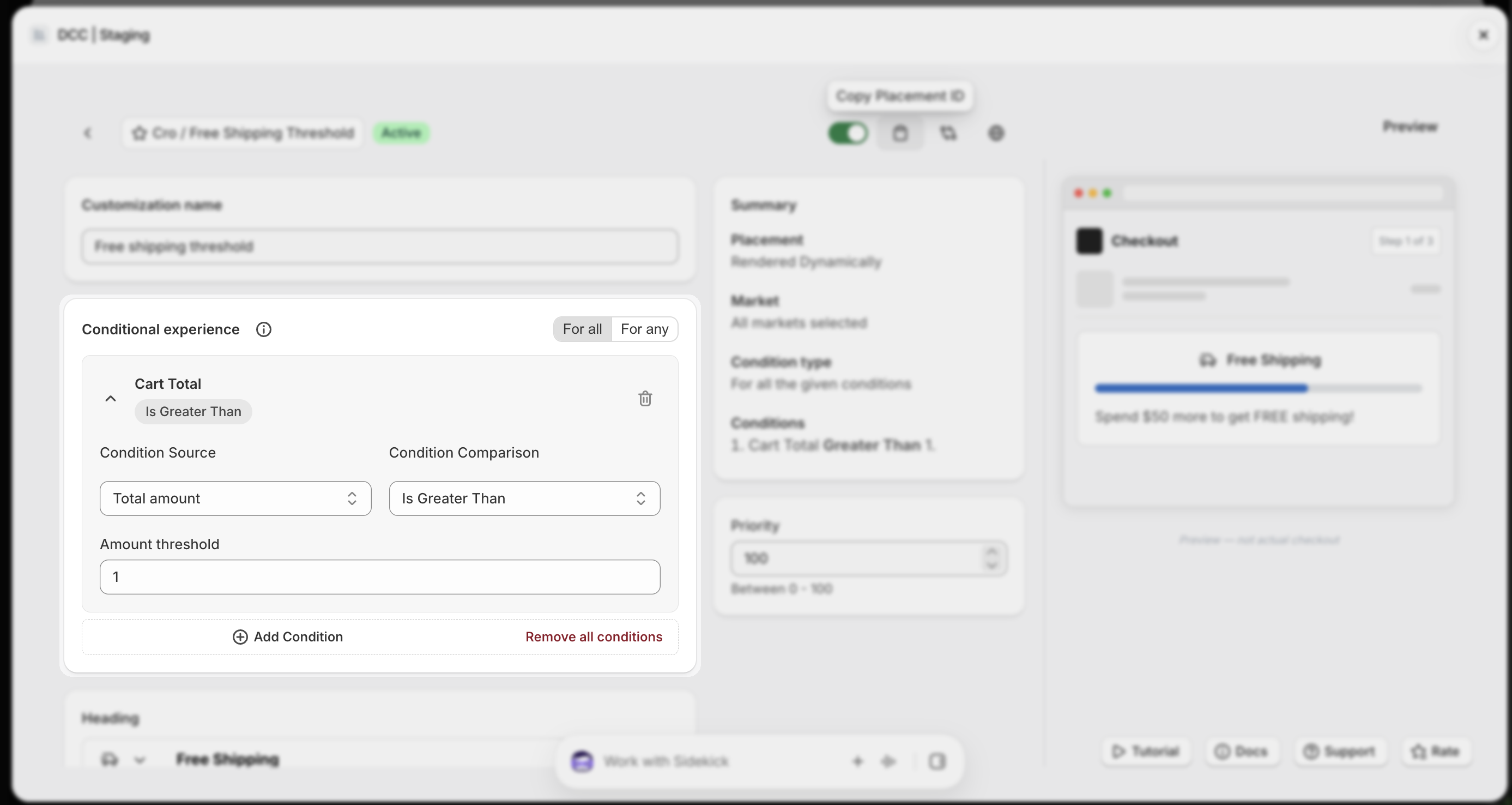Click the Active status badge
This screenshot has width=1512, height=805.
click(402, 133)
